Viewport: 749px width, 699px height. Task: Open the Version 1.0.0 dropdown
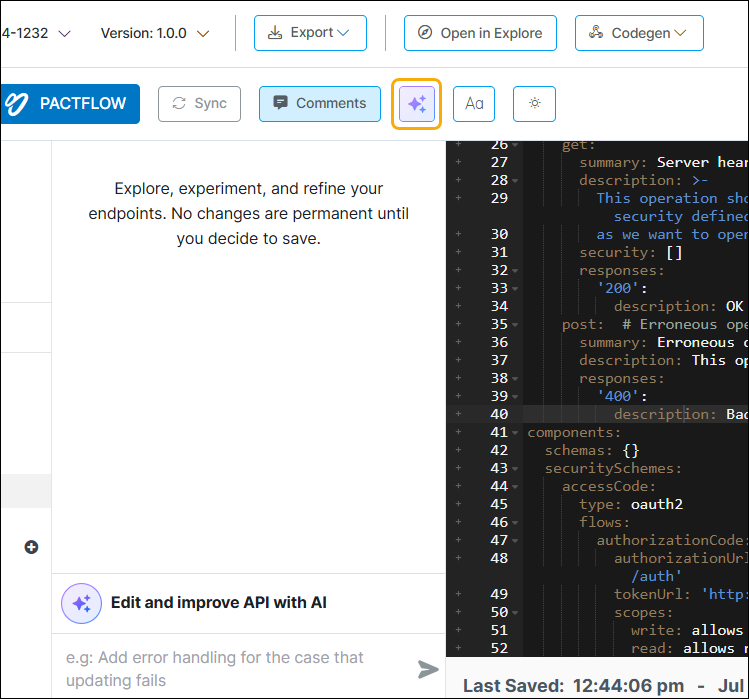click(155, 33)
